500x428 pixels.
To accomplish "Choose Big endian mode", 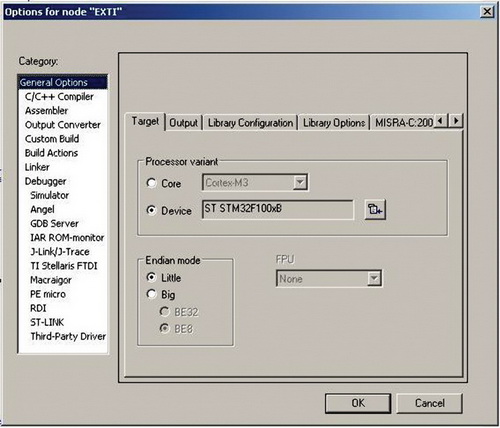I will (151, 294).
